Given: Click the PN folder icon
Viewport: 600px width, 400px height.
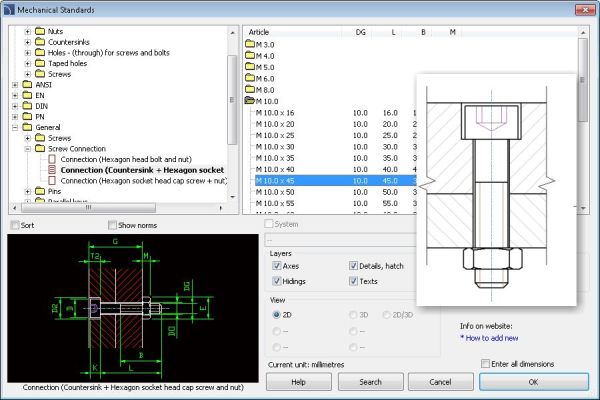Looking at the screenshot, I should 27,116.
